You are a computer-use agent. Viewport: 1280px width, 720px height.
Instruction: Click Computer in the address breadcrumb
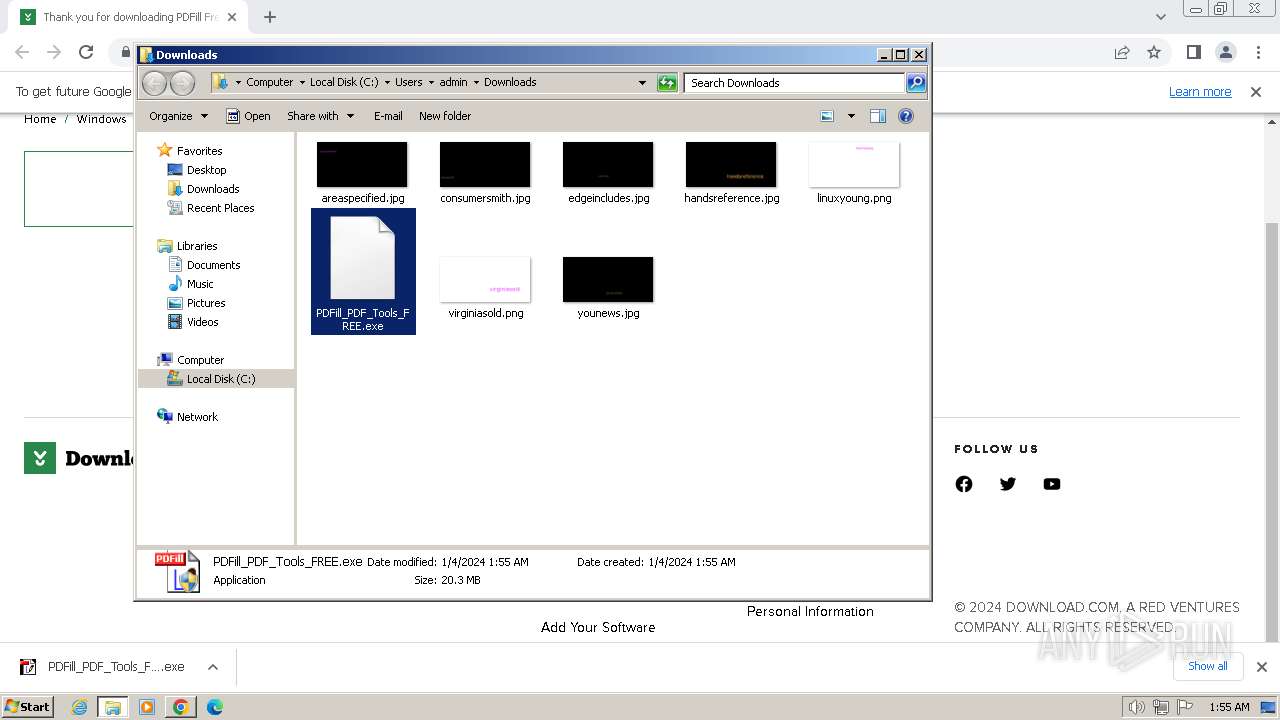270,83
